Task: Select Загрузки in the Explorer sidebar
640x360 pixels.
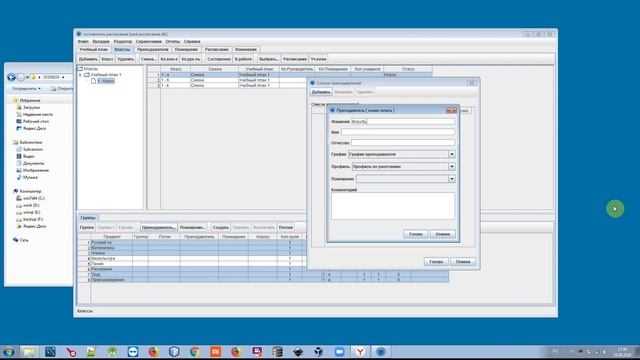Action: click(31, 108)
